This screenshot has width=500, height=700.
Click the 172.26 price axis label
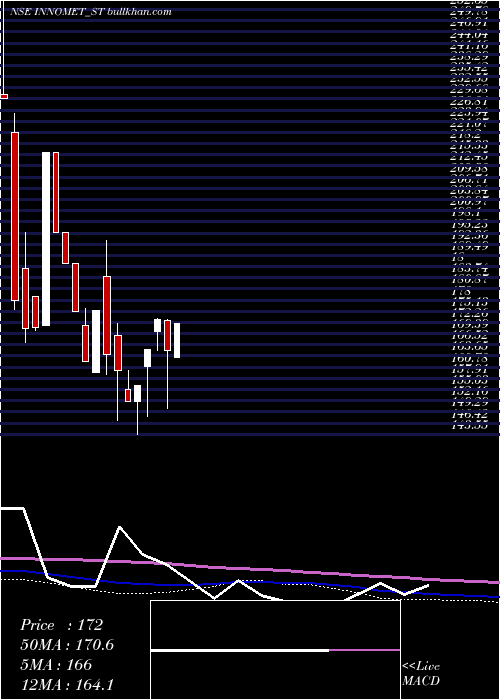[x=471, y=314]
